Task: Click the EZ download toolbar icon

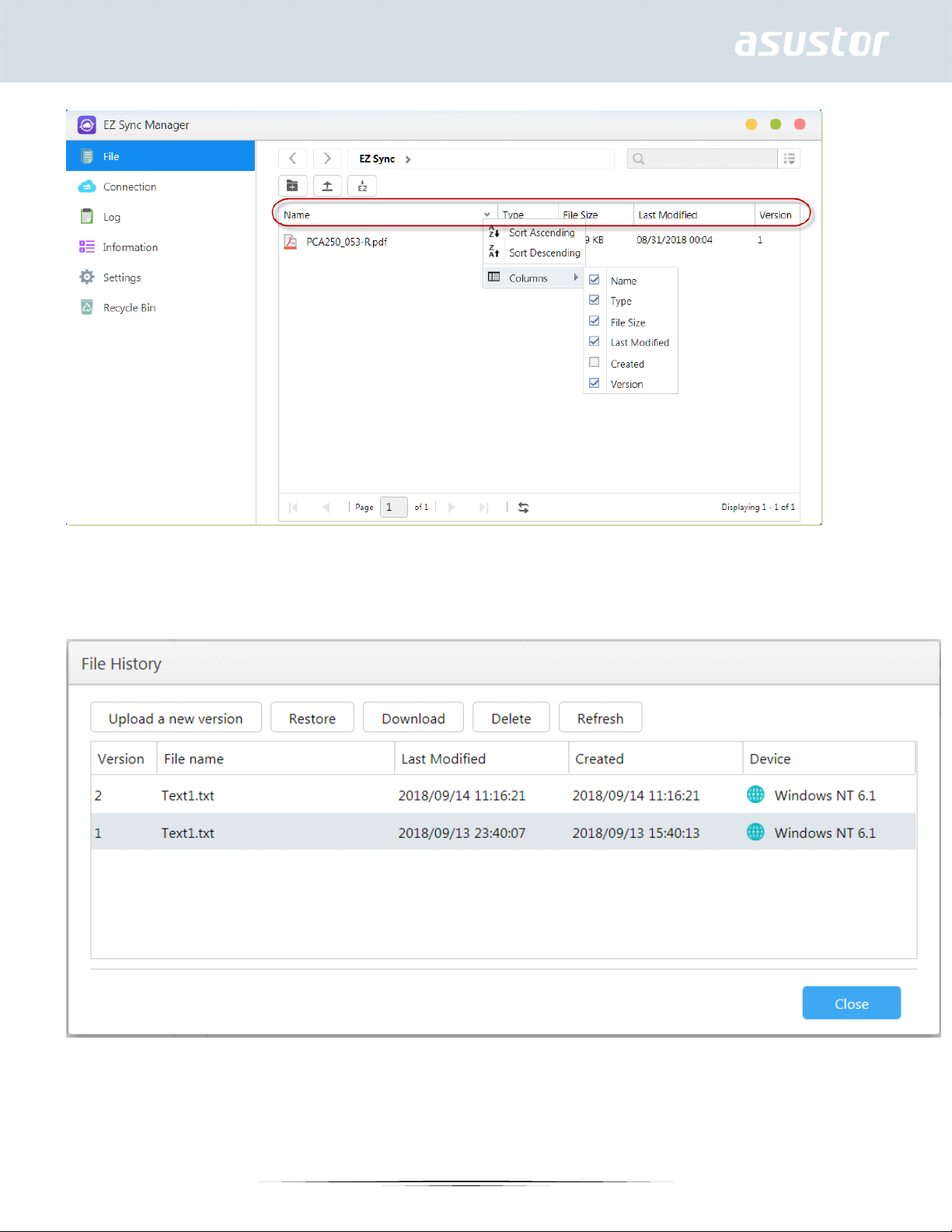Action: 362,186
